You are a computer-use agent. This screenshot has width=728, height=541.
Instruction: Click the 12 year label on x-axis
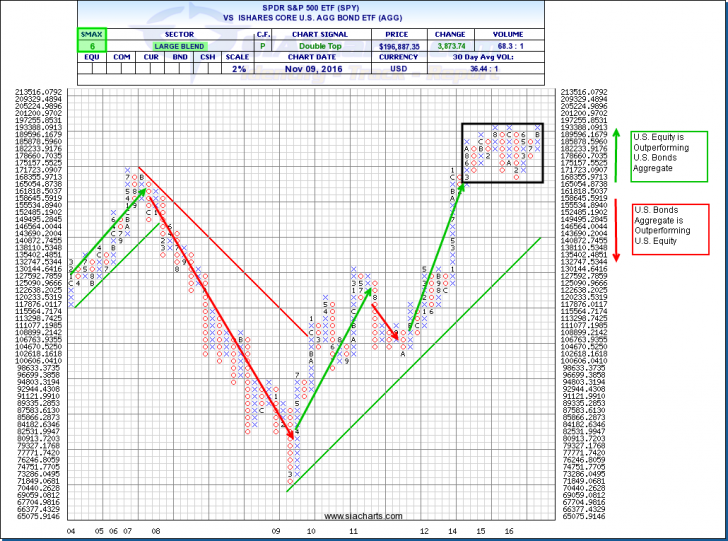[x=424, y=531]
